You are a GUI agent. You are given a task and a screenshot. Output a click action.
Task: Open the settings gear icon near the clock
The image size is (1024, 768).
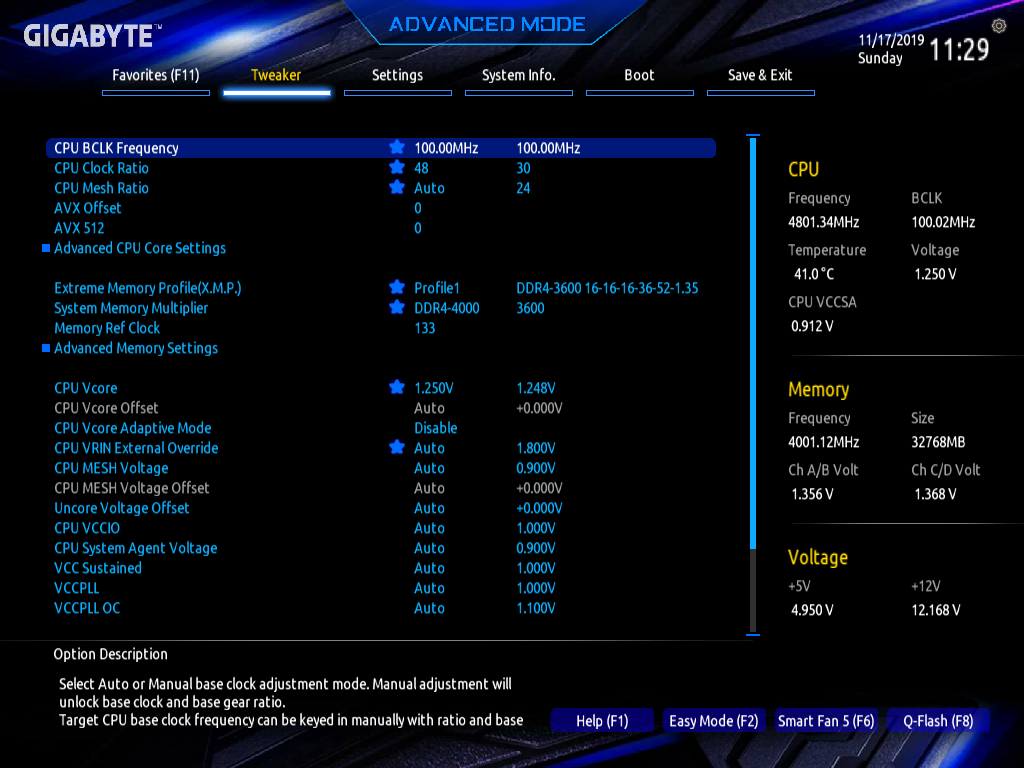point(999,26)
